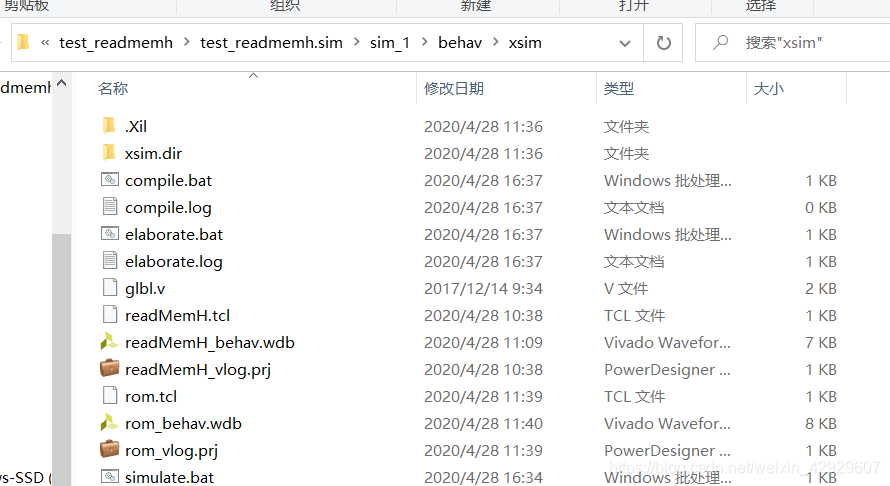890x486 pixels.
Task: Expand the chevron after sim_1 breadcrumb
Action: click(424, 42)
